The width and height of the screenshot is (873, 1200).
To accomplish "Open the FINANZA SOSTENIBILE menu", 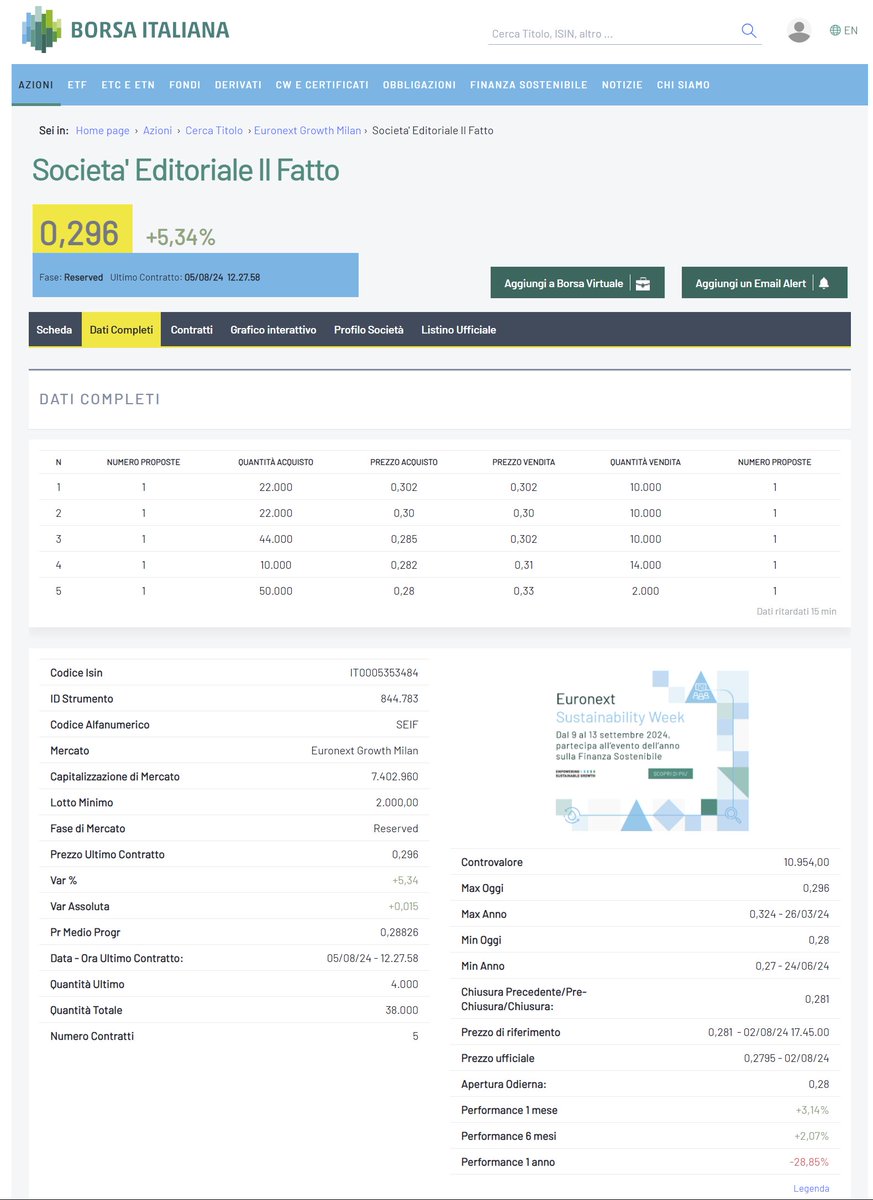I will pos(529,85).
